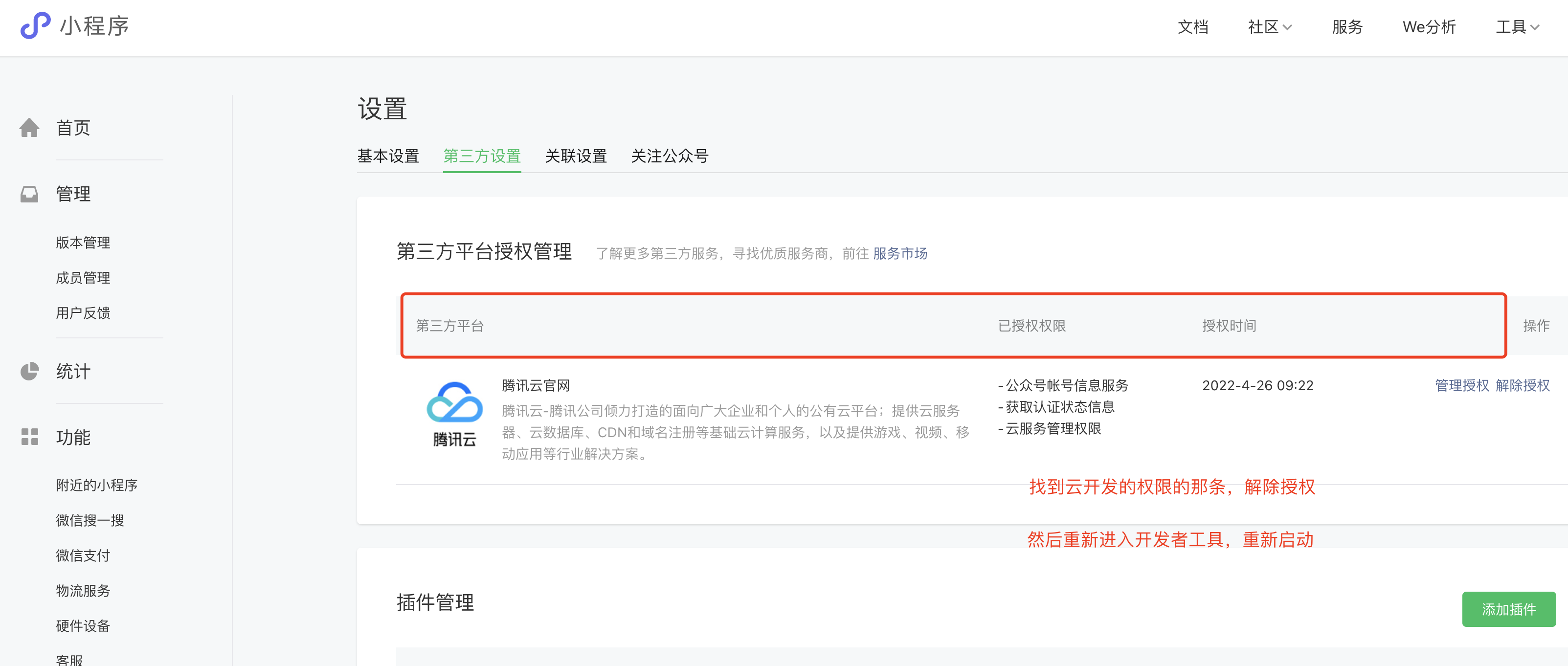
Task: Select 微信支付 in the sidebar
Action: [x=83, y=556]
